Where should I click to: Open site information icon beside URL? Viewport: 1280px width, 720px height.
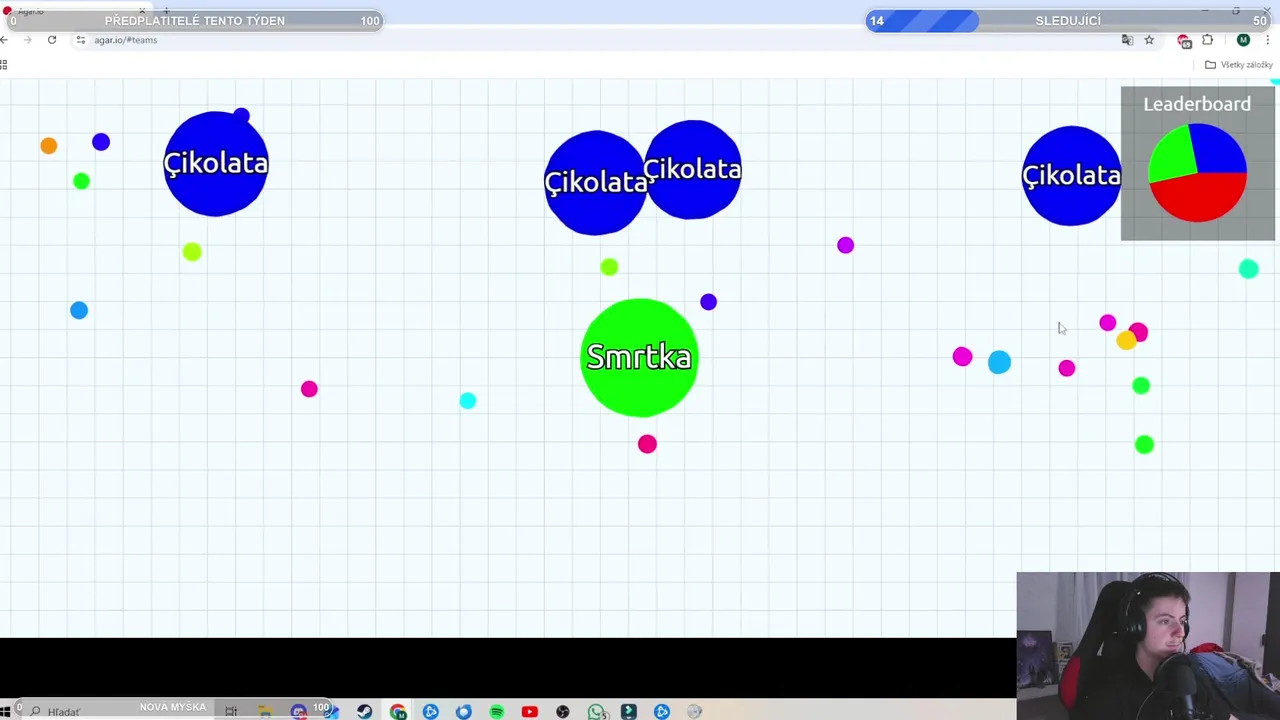click(x=81, y=40)
